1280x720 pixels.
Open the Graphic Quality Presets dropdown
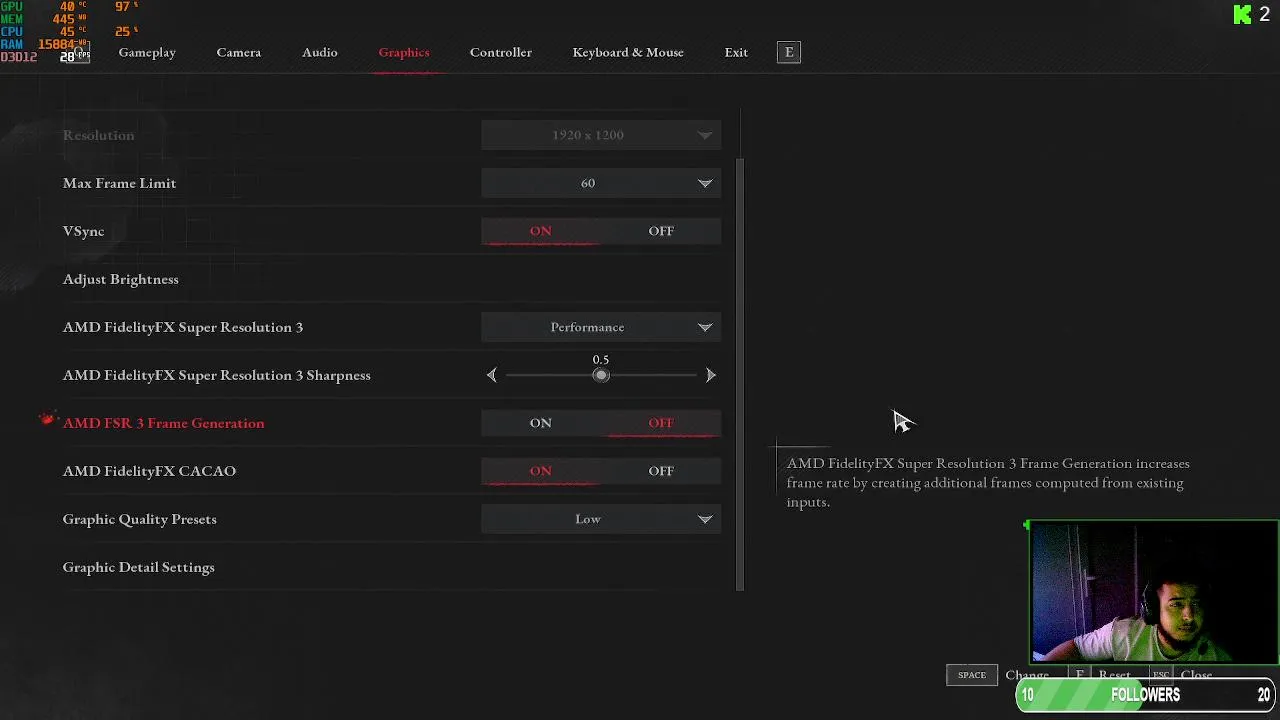coord(601,519)
